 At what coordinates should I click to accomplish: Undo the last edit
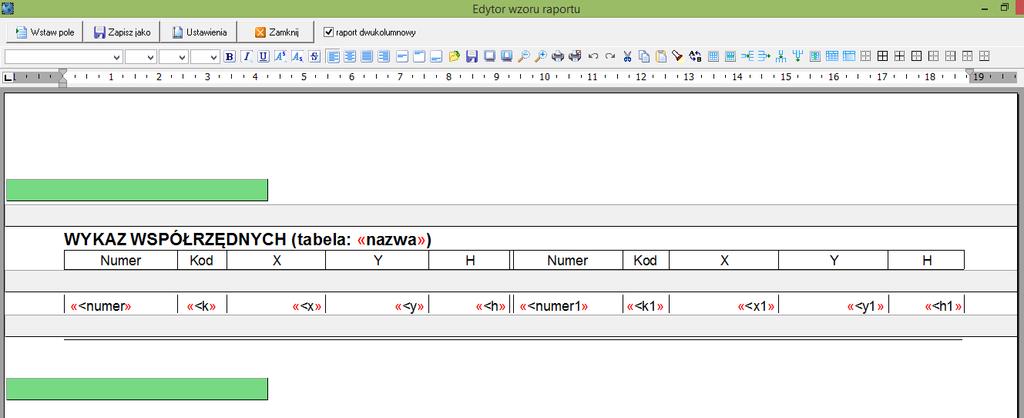coord(593,56)
